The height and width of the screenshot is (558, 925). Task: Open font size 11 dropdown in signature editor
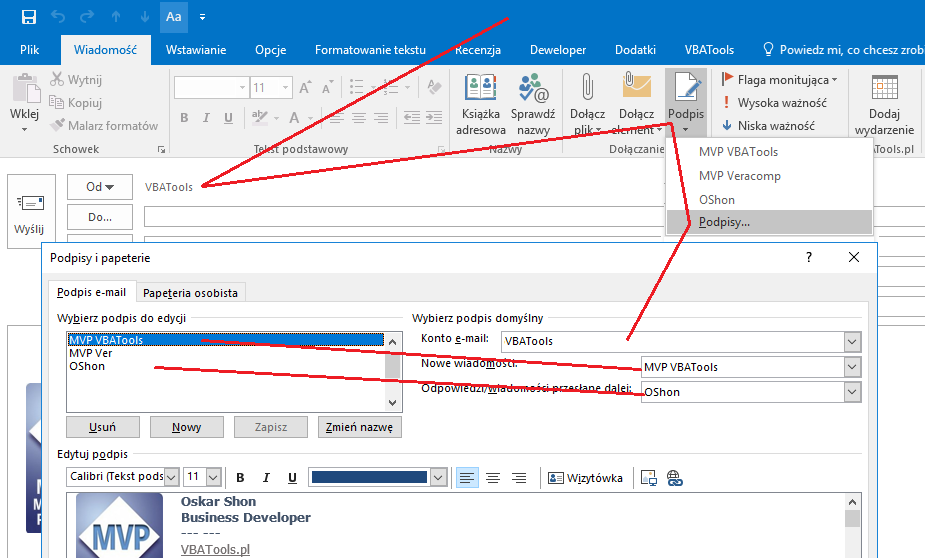pos(214,477)
